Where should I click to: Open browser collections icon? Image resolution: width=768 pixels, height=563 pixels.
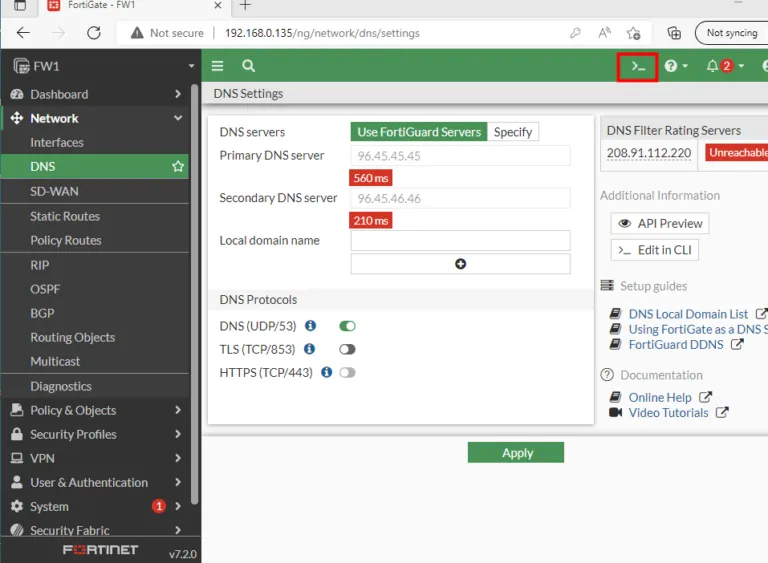pyautogui.click(x=674, y=33)
